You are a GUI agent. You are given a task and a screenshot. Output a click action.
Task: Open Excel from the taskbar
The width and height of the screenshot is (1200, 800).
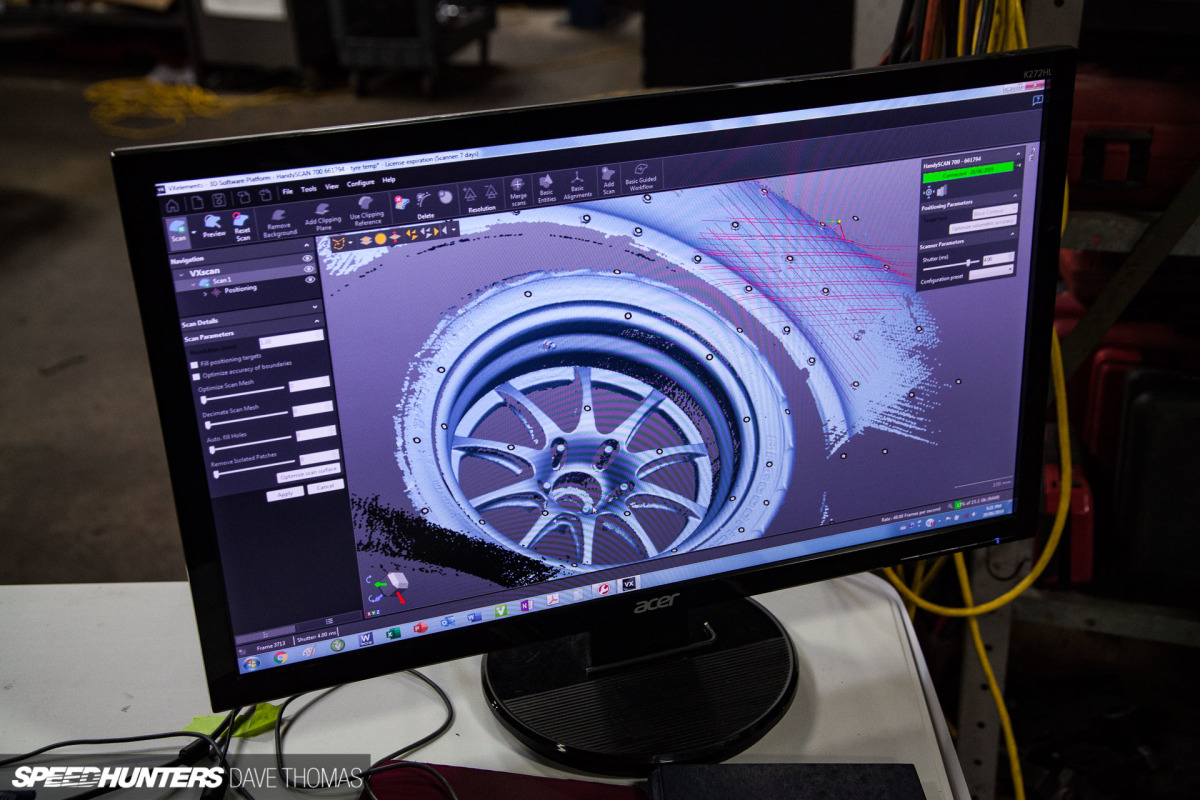click(393, 634)
